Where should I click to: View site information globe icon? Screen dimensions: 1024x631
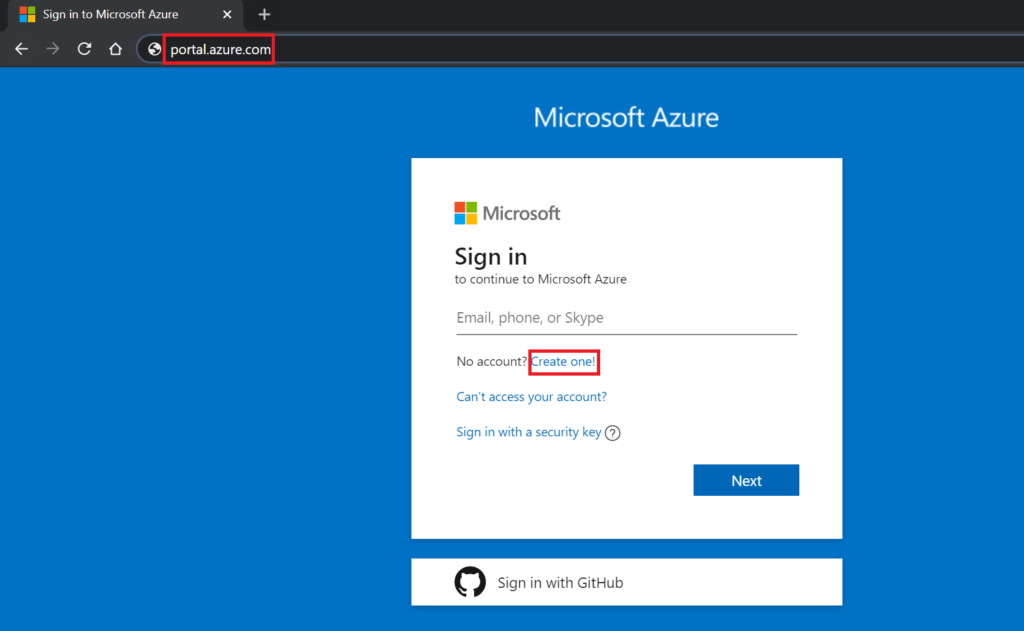point(154,49)
